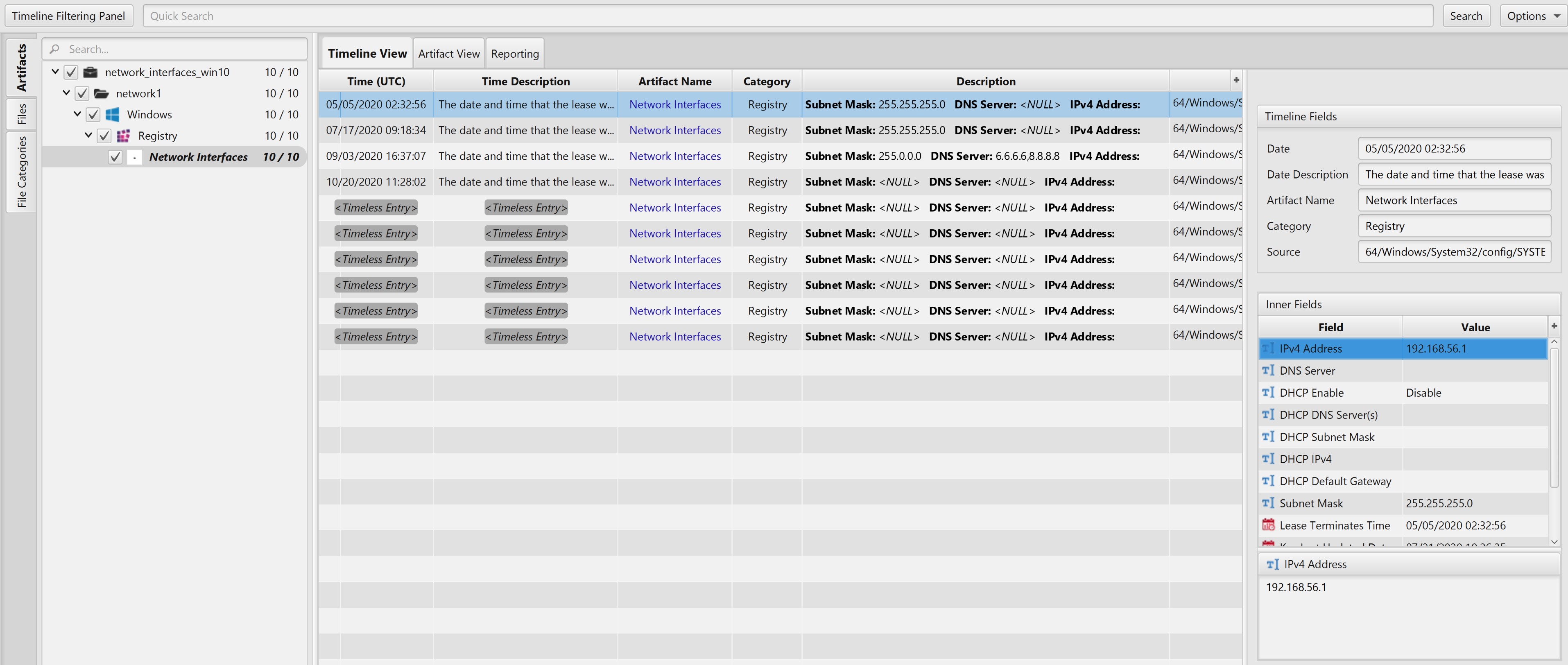Click the folder icon next to network1
1568x665 pixels.
click(101, 94)
